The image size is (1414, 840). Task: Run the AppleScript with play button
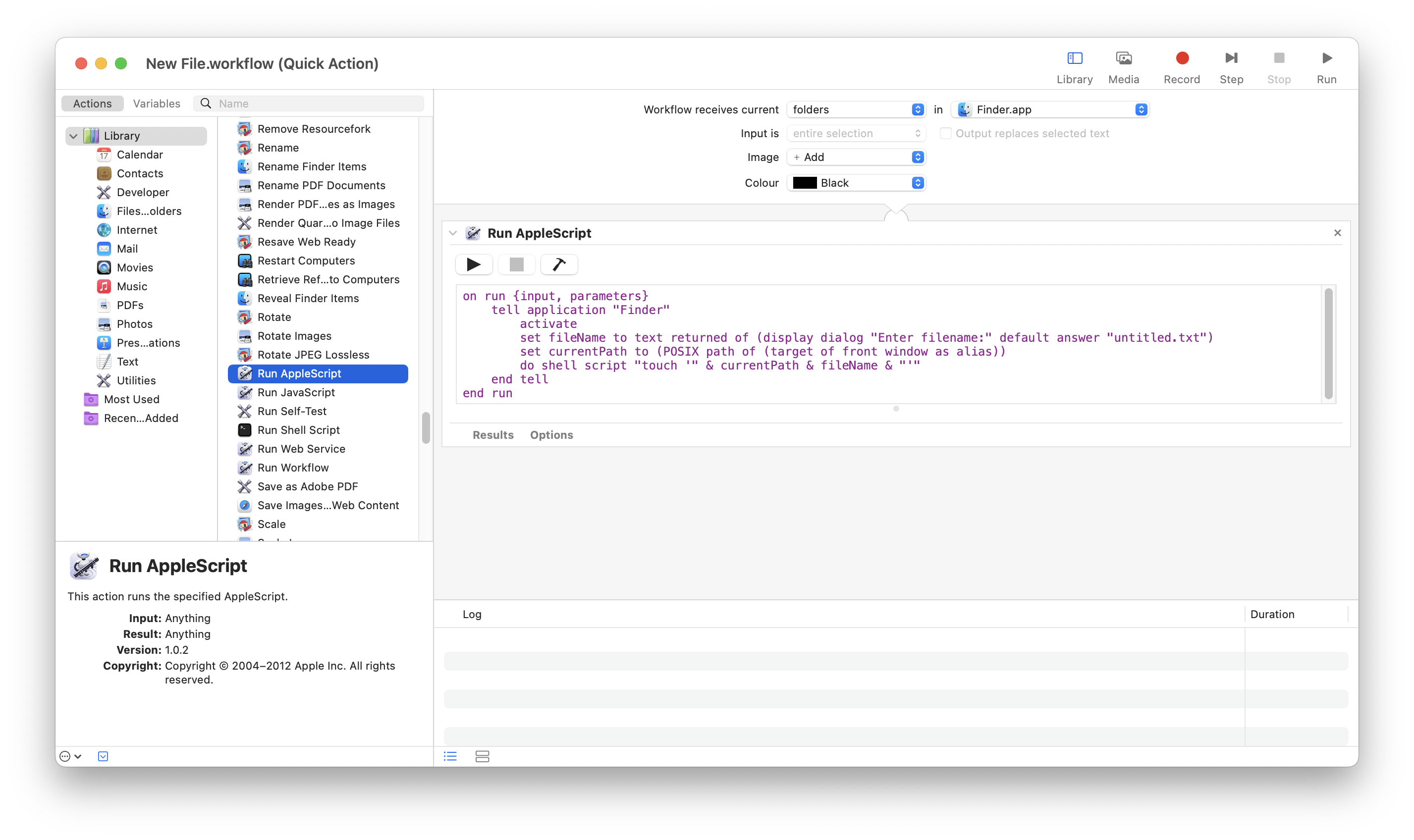pos(473,264)
